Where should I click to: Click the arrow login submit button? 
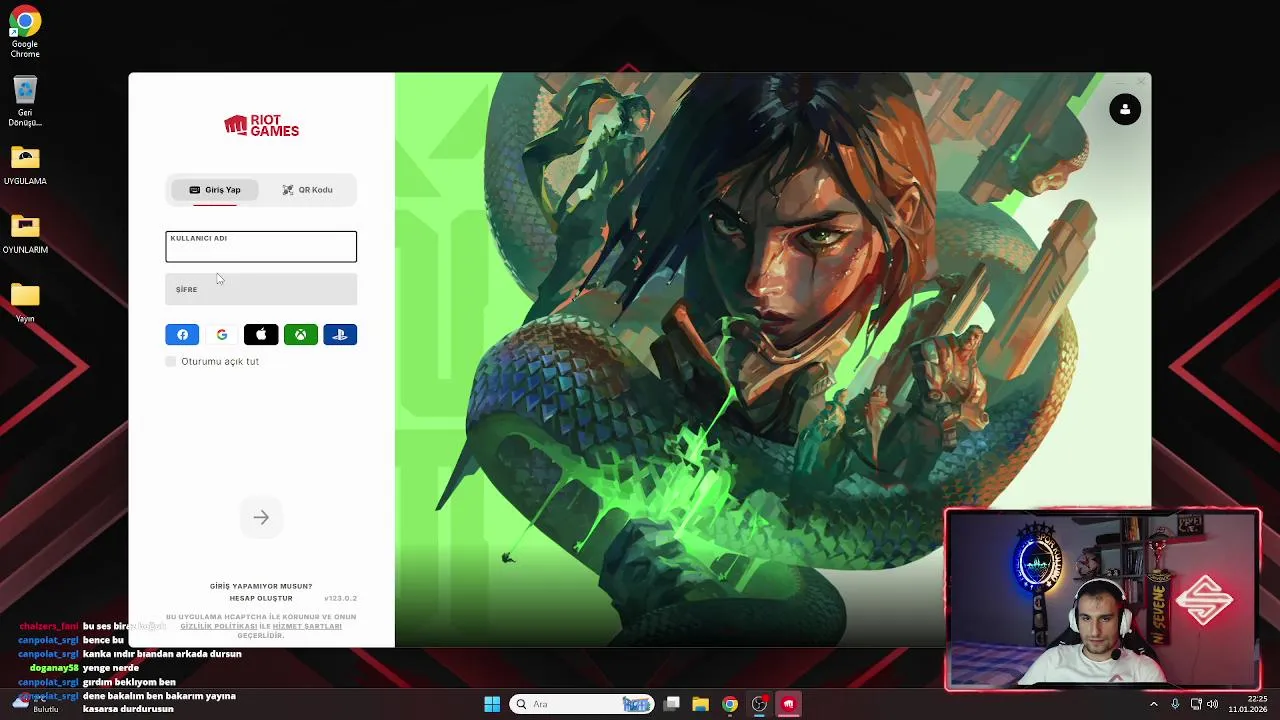[261, 517]
